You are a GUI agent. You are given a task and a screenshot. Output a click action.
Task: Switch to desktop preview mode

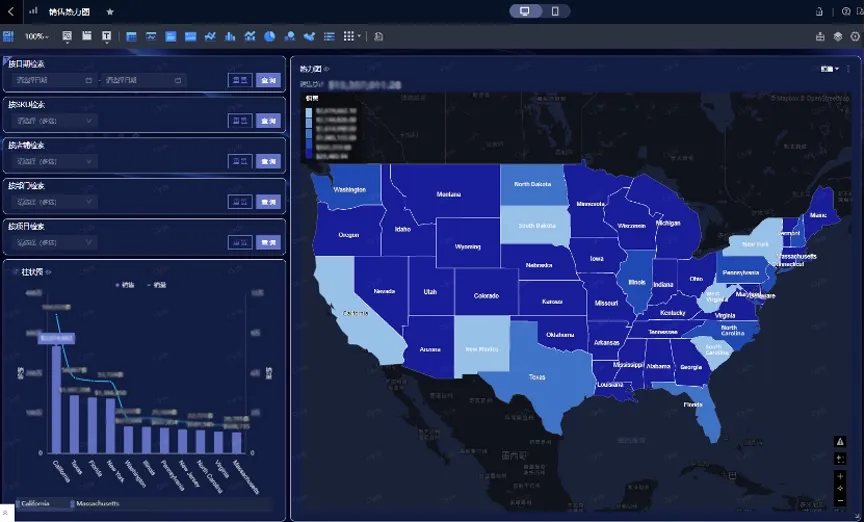pos(525,11)
